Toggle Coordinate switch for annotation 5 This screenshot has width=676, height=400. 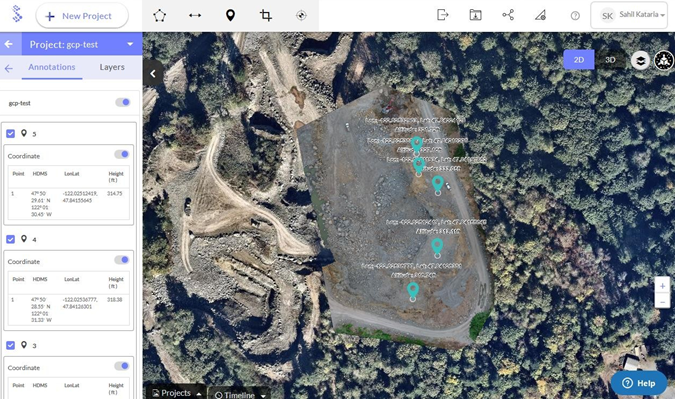coord(122,154)
